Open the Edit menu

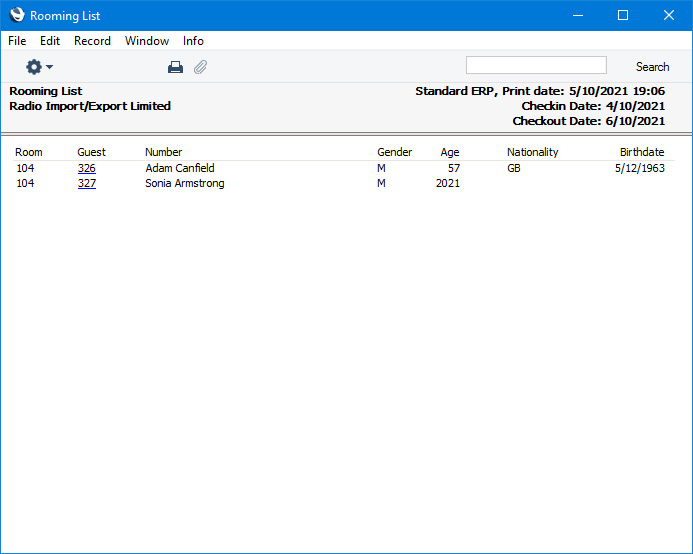tap(50, 41)
